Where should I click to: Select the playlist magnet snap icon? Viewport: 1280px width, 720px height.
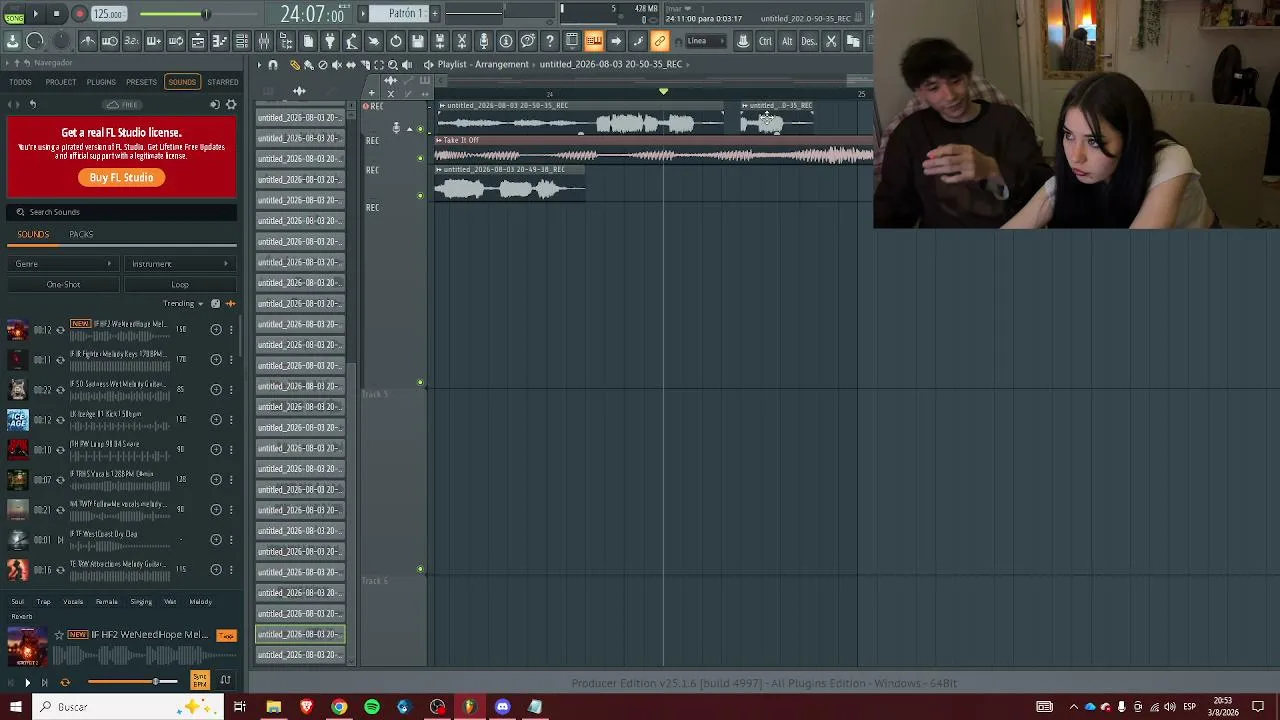pos(273,65)
